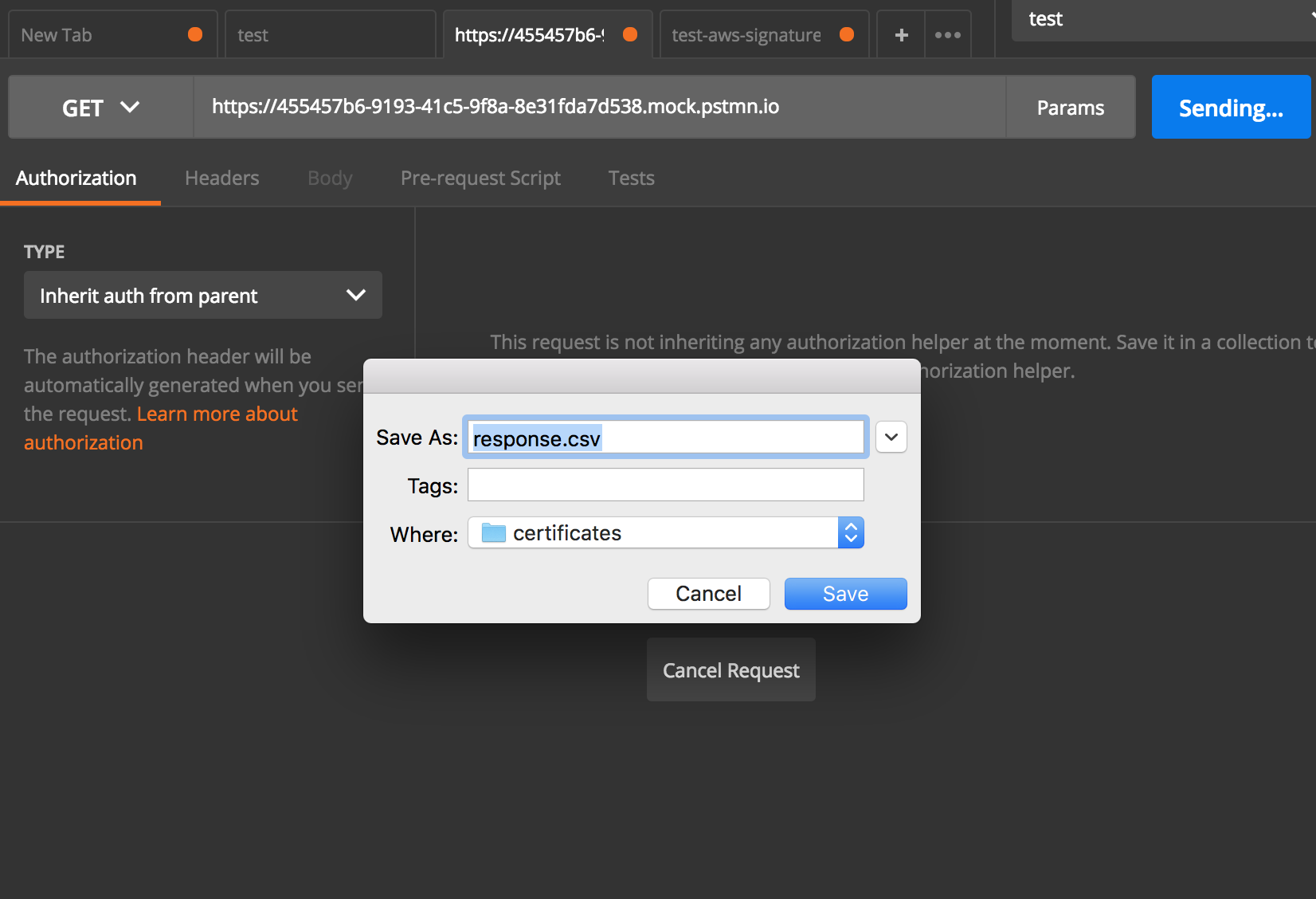Screen dimensions: 1316x899
Task: Open a new request tab with plus icon
Action: [x=900, y=34]
